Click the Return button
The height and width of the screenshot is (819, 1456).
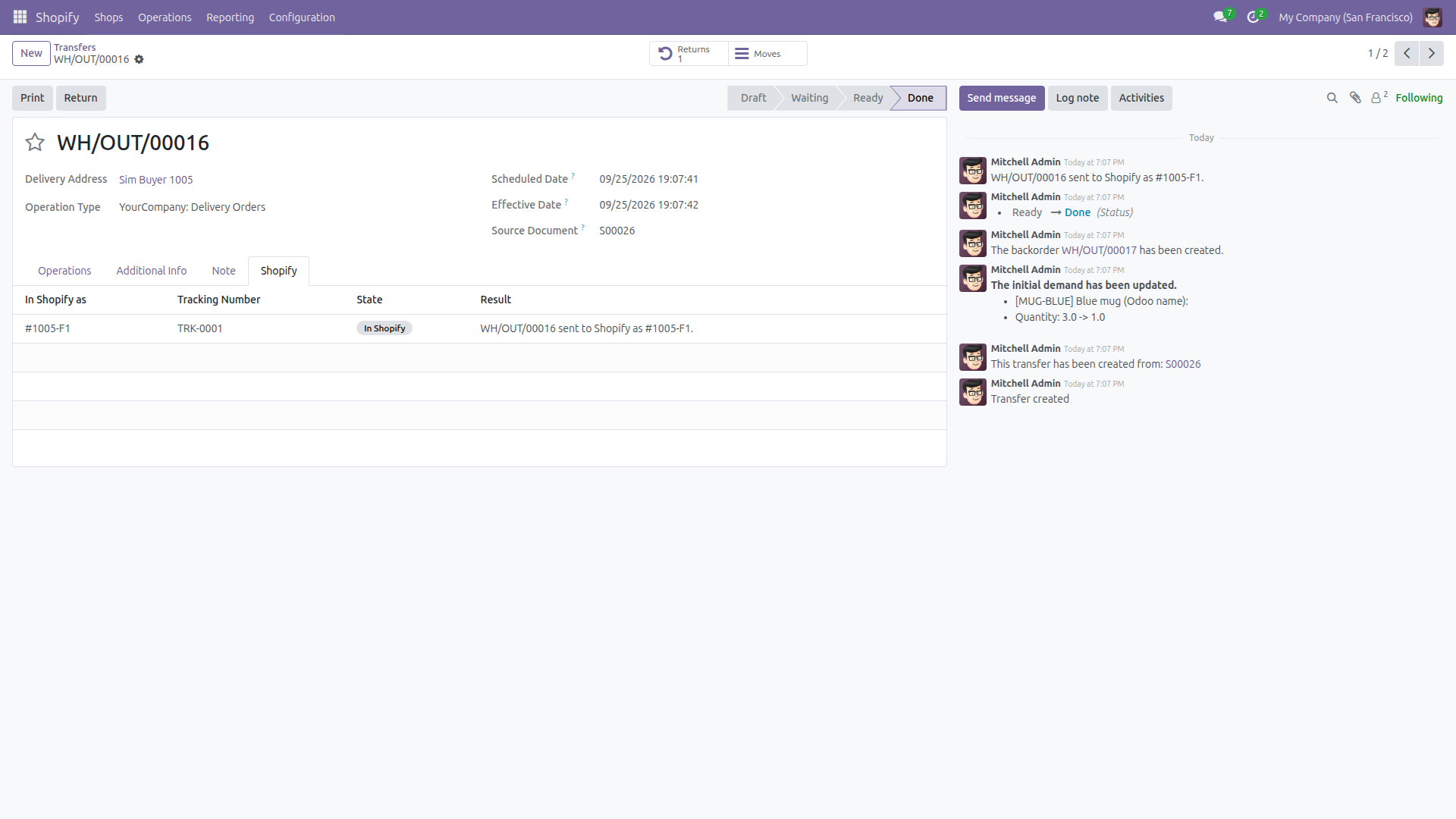[80, 98]
